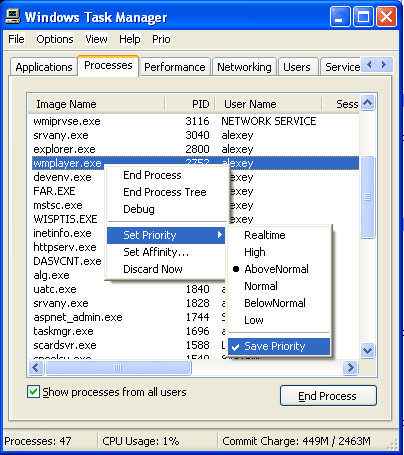Choose Discard Now option

[166, 269]
